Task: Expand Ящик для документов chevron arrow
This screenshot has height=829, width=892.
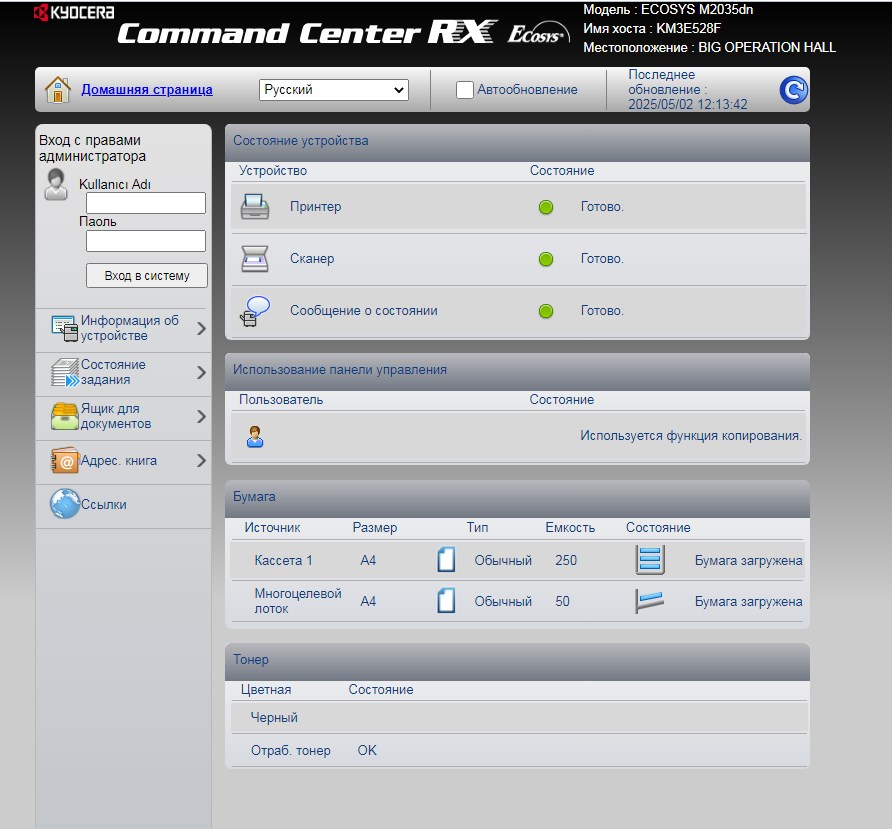Action: (x=201, y=416)
